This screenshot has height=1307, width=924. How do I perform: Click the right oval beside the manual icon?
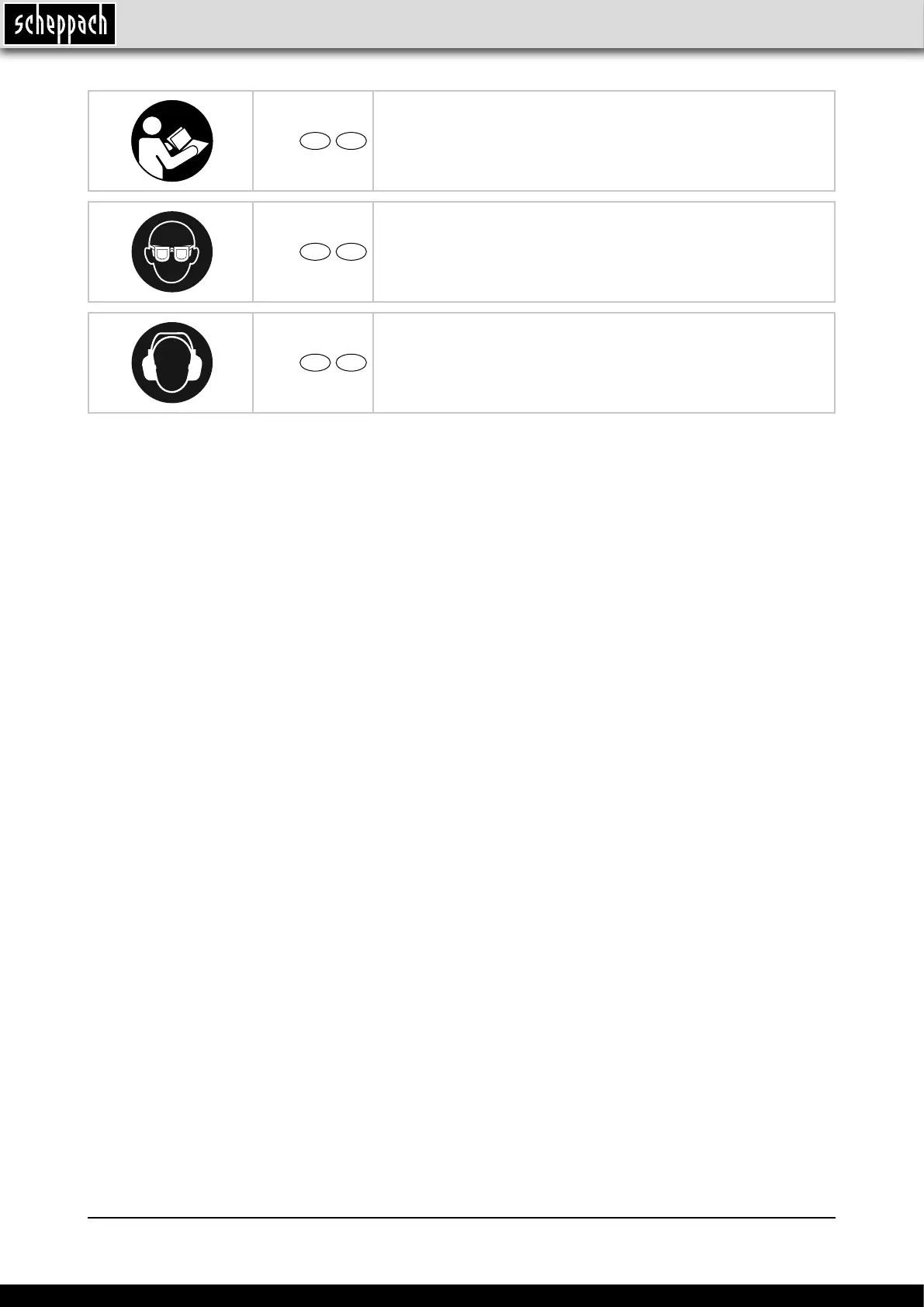351,141
